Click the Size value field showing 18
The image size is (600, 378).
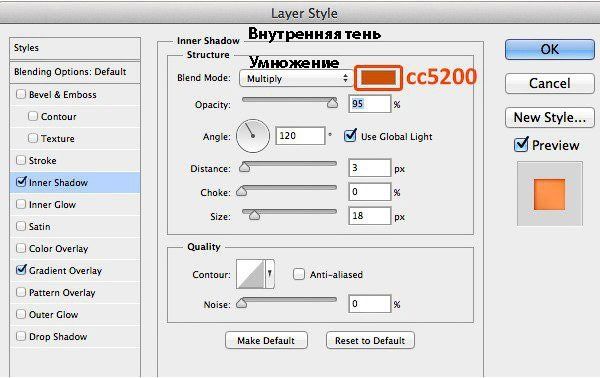pyautogui.click(x=370, y=216)
